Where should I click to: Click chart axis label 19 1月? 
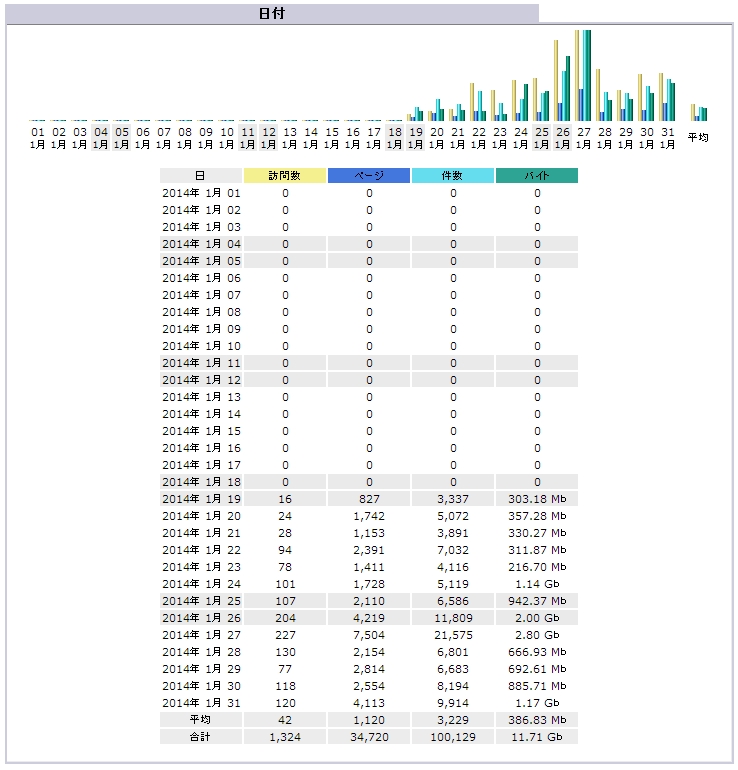415,138
